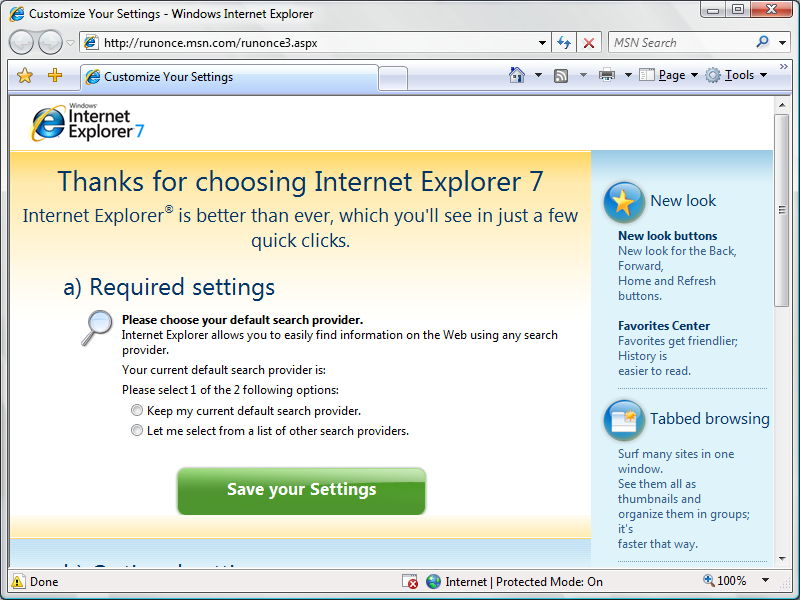Click the MSN Search magnifier icon
Viewport: 800px width, 600px height.
(763, 42)
